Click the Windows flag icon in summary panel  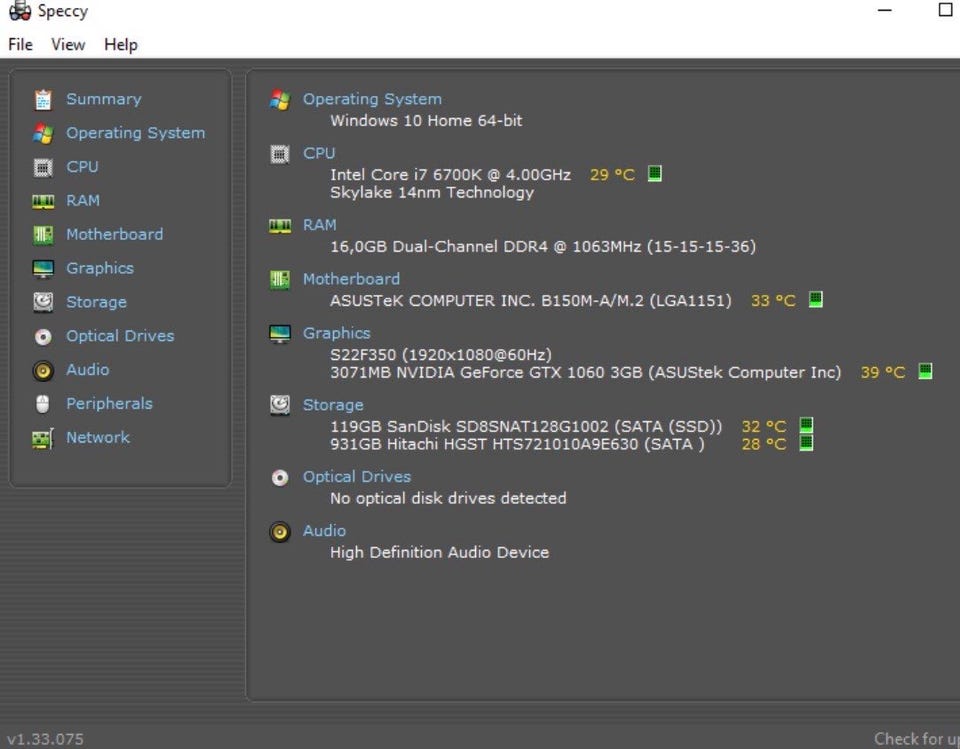[x=280, y=99]
